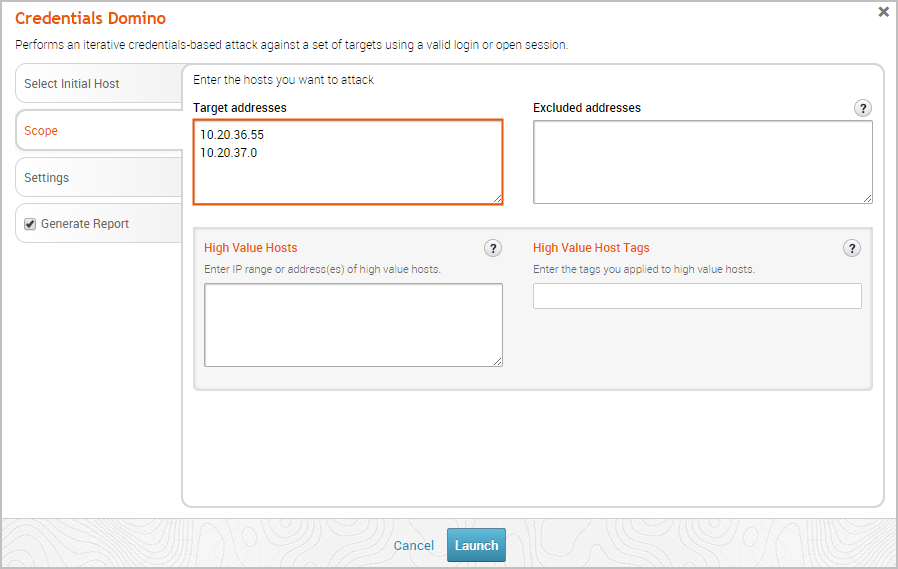Click the High Value Hosts heading
The height and width of the screenshot is (569, 898).
point(250,248)
